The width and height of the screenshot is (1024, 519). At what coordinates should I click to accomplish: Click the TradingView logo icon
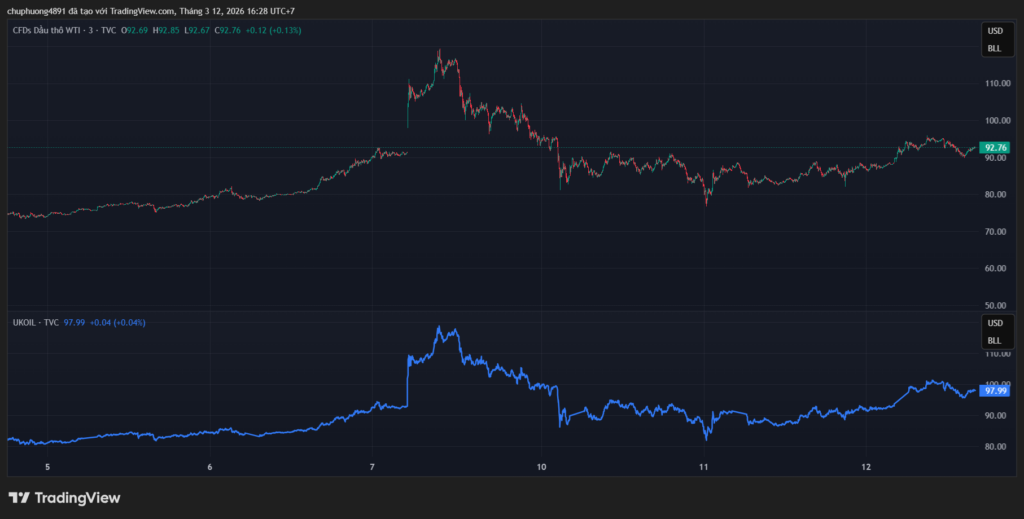click(x=19, y=497)
